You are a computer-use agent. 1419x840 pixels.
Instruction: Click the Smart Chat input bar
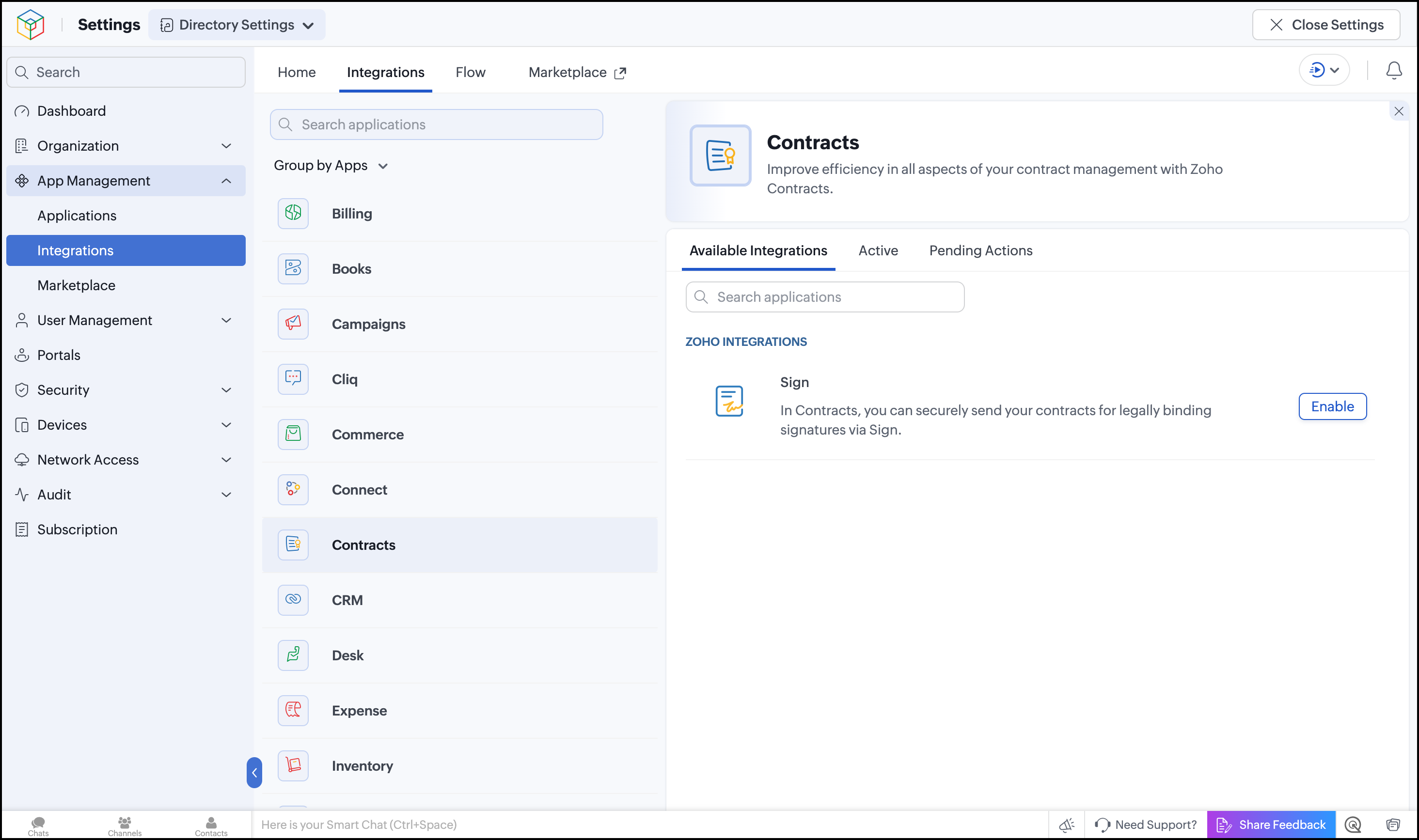point(649,824)
